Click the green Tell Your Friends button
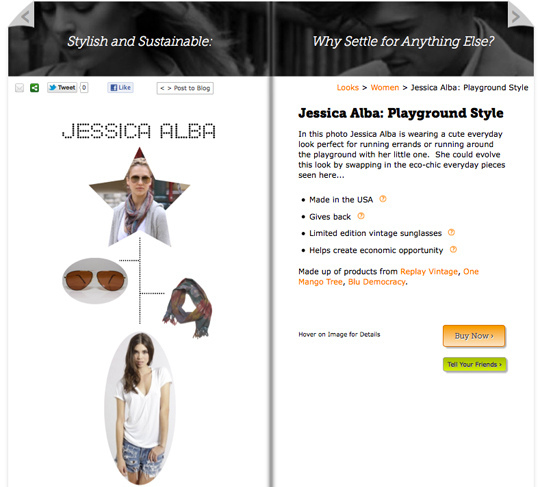Image resolution: width=540 pixels, height=487 pixels. [474, 364]
